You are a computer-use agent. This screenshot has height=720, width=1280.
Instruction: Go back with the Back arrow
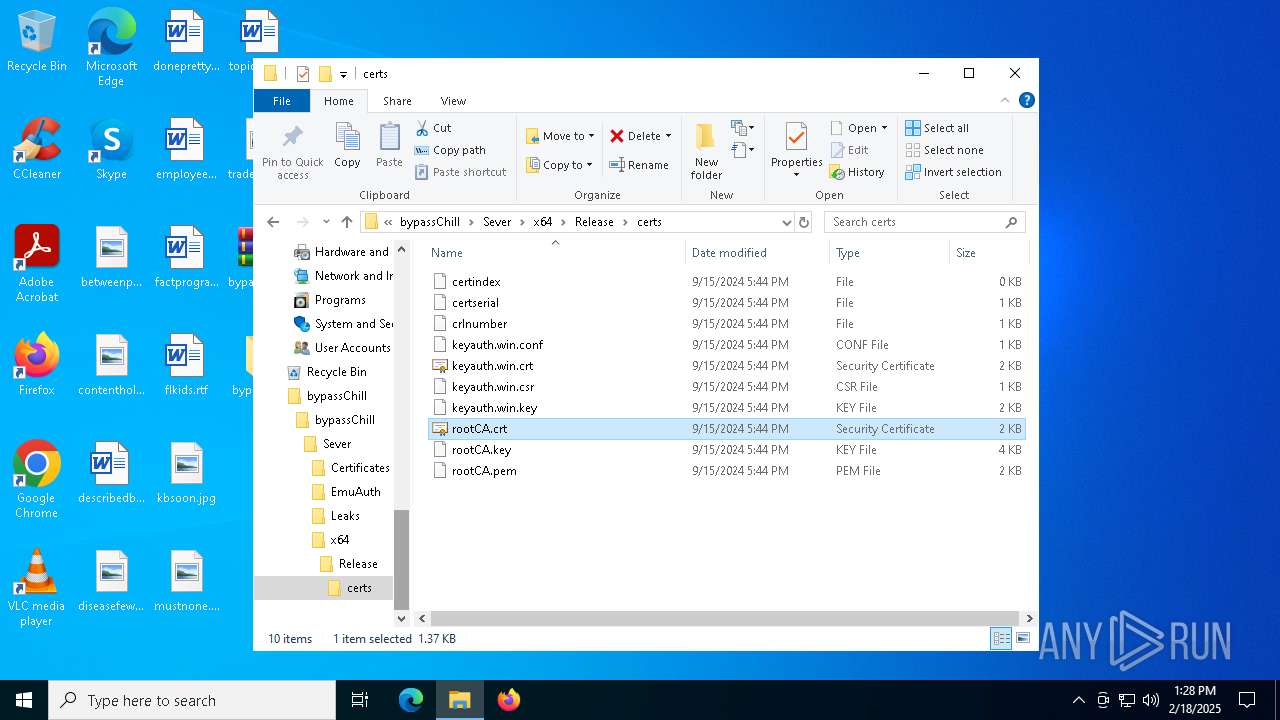(x=273, y=222)
